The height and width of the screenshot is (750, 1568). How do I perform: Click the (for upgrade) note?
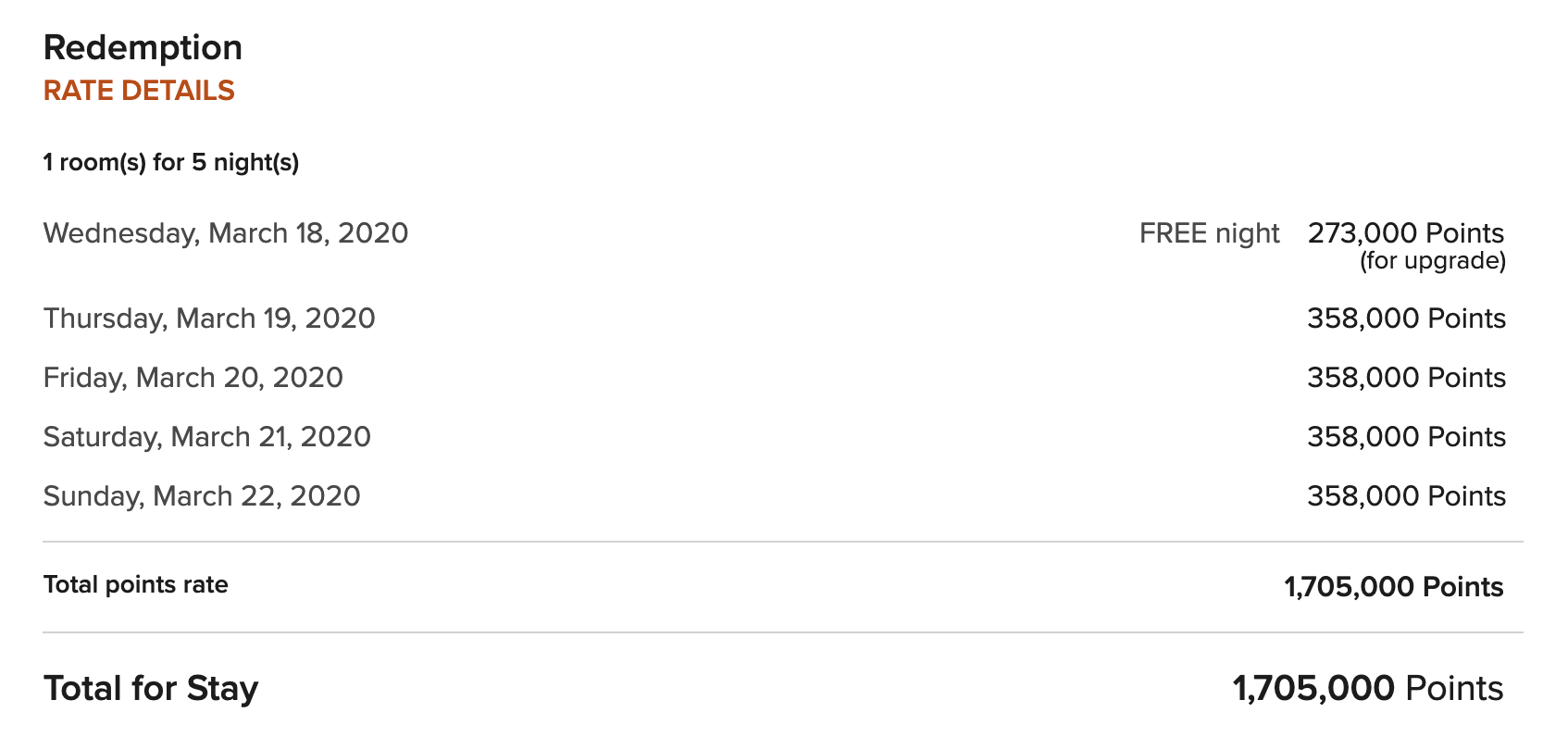(x=1433, y=261)
